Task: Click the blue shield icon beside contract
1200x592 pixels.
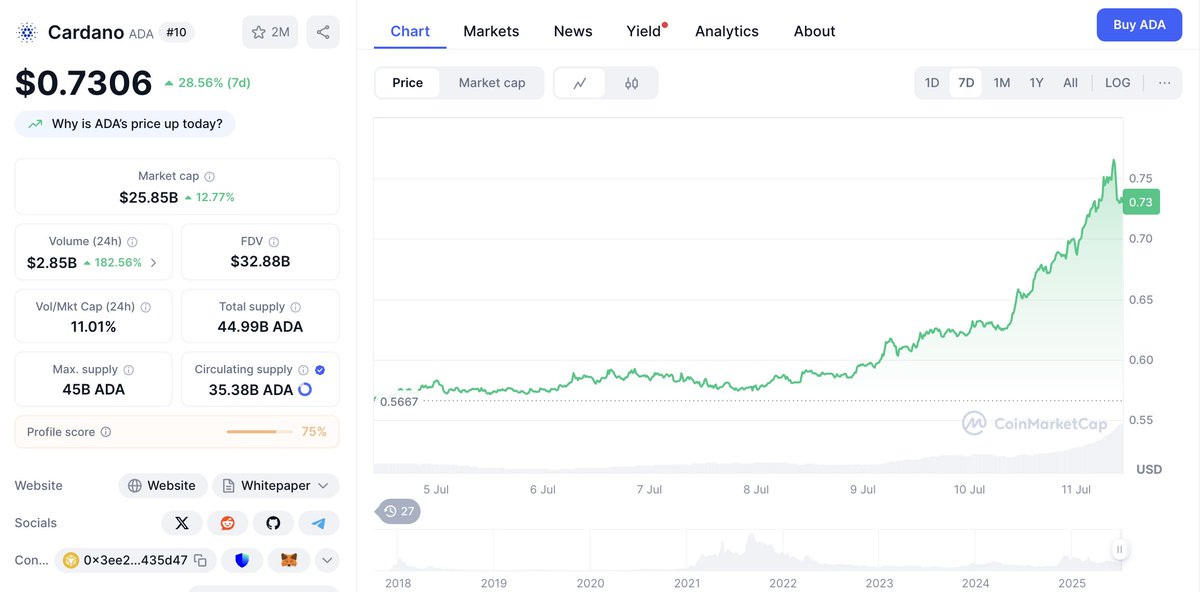Action: pyautogui.click(x=242, y=560)
